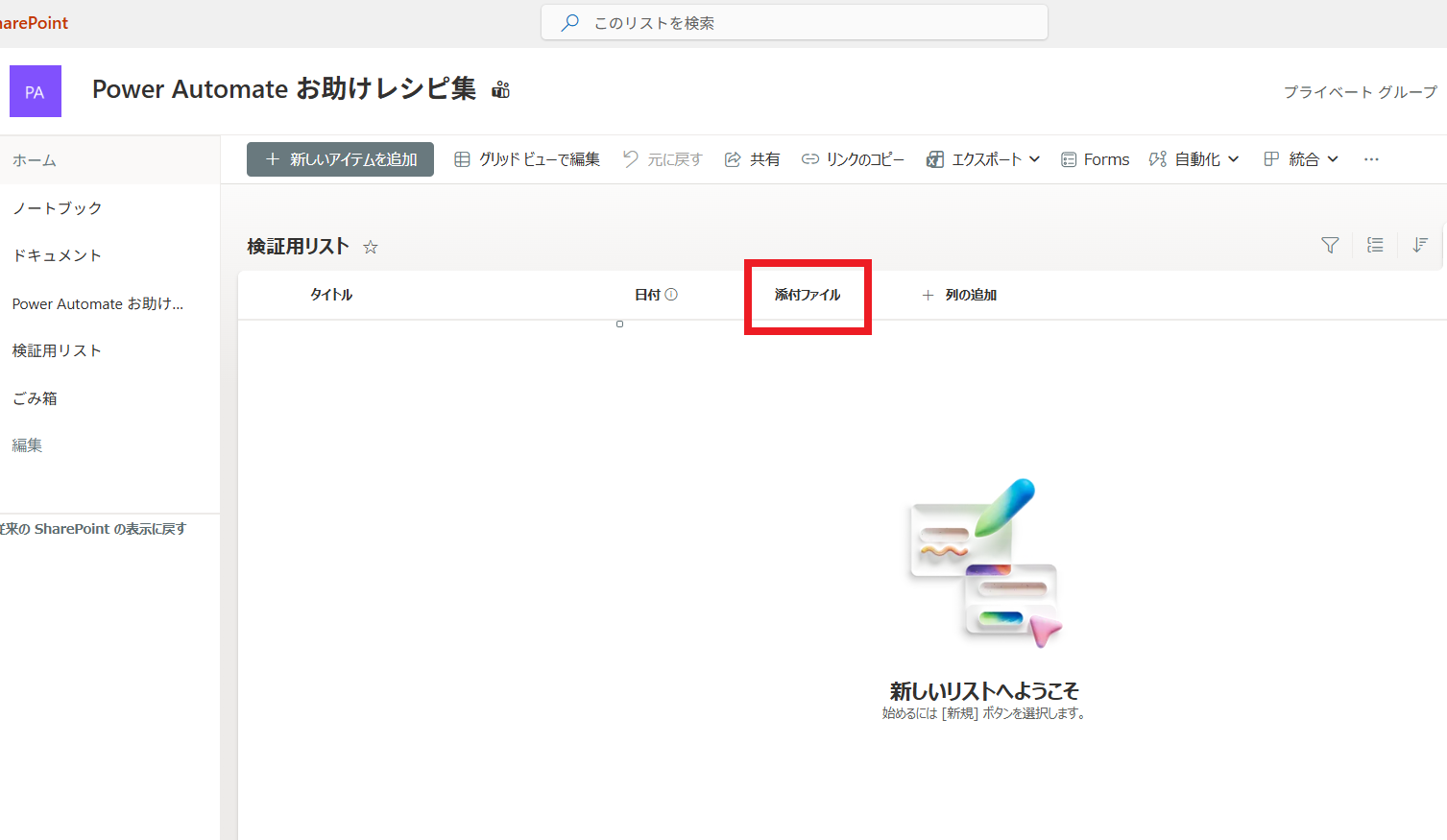Open the 共有 sharing icon
This screenshot has width=1447, height=840.
(752, 159)
